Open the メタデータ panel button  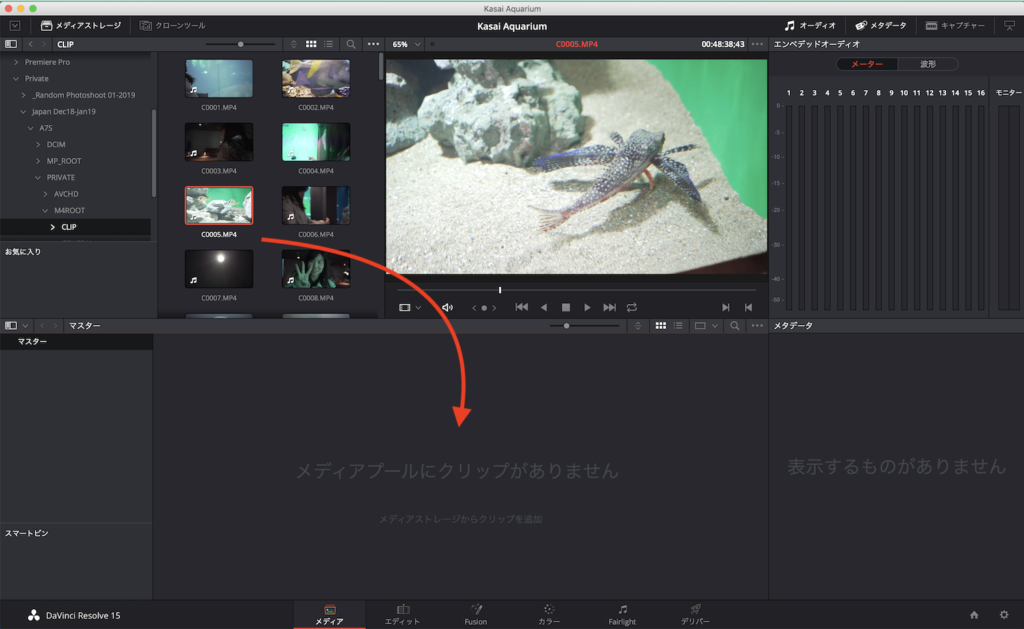pos(881,25)
